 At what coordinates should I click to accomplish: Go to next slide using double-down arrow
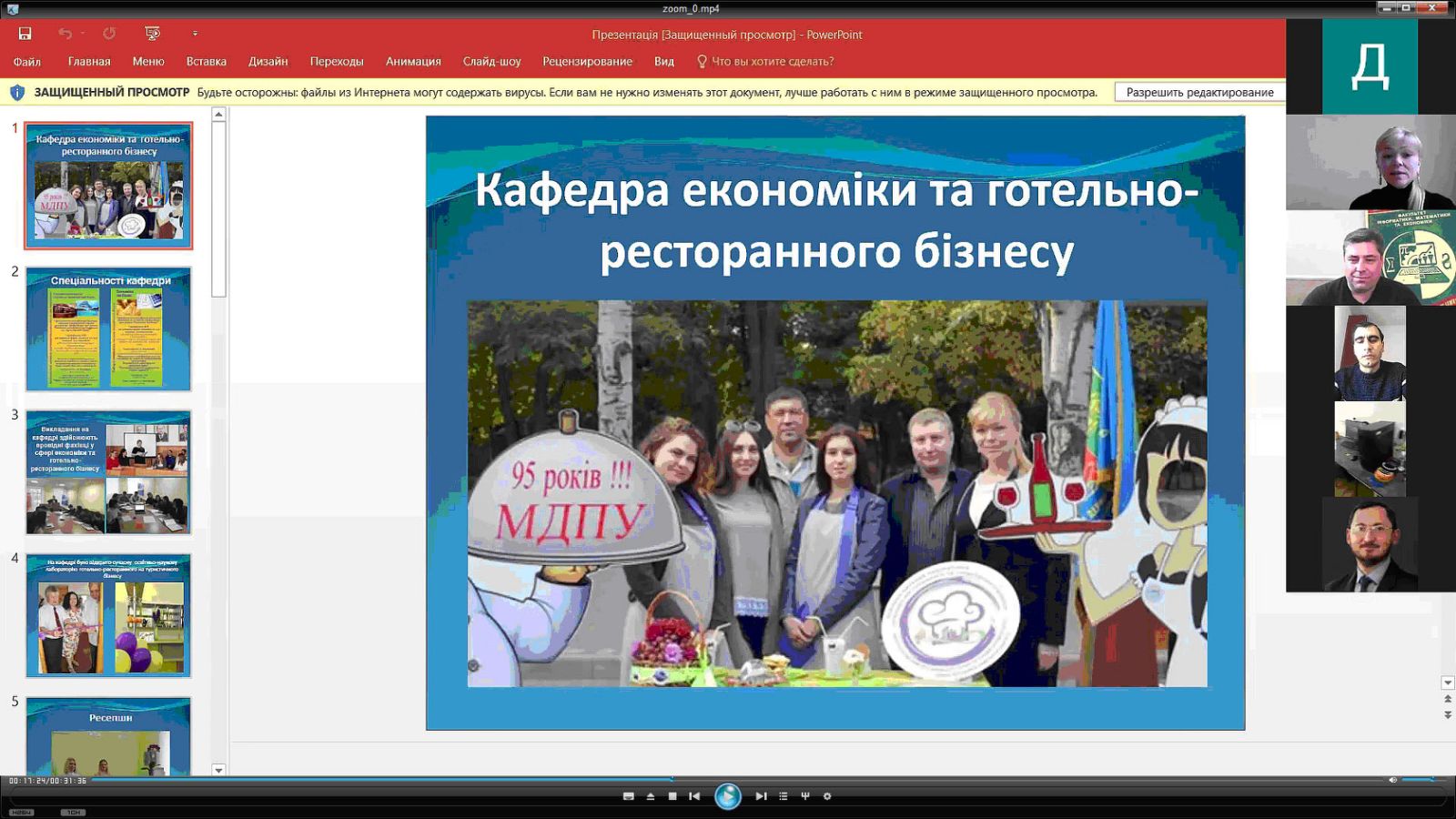(x=1447, y=716)
